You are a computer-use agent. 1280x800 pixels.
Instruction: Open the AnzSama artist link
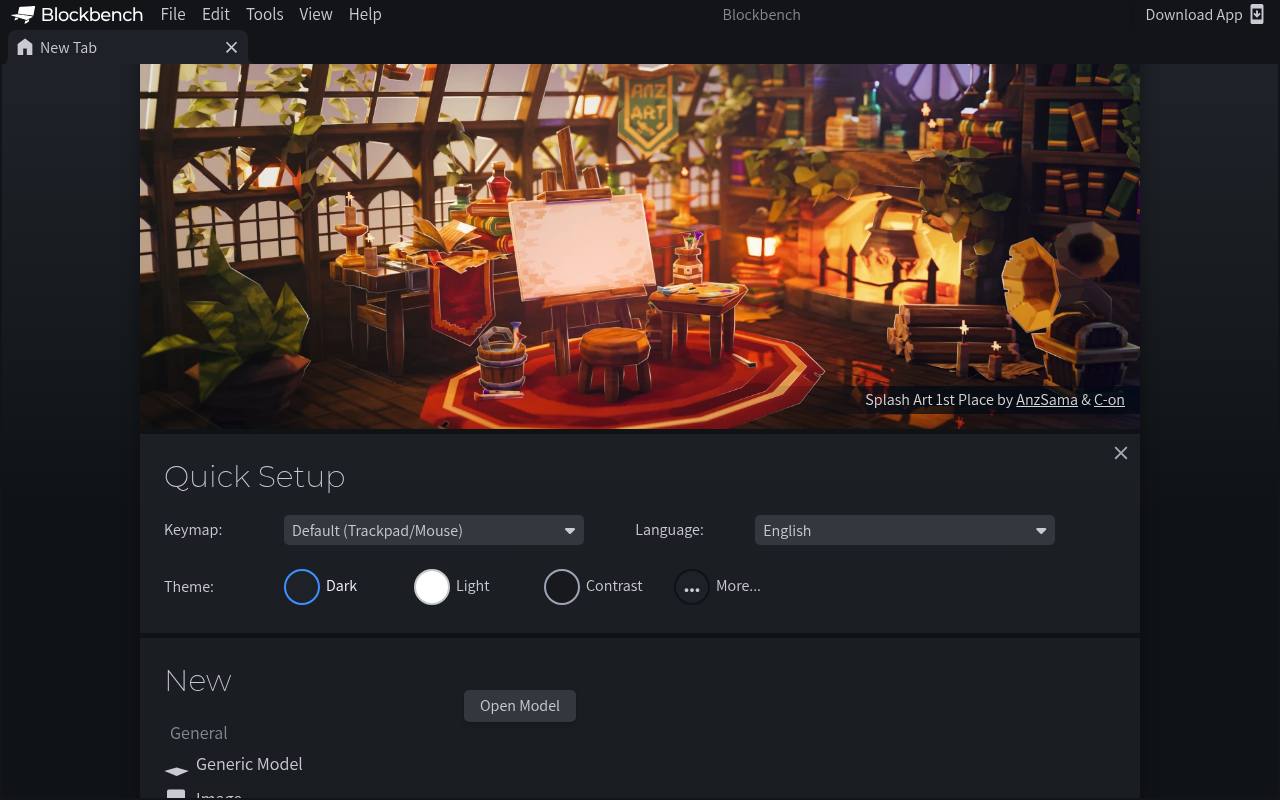(x=1046, y=399)
